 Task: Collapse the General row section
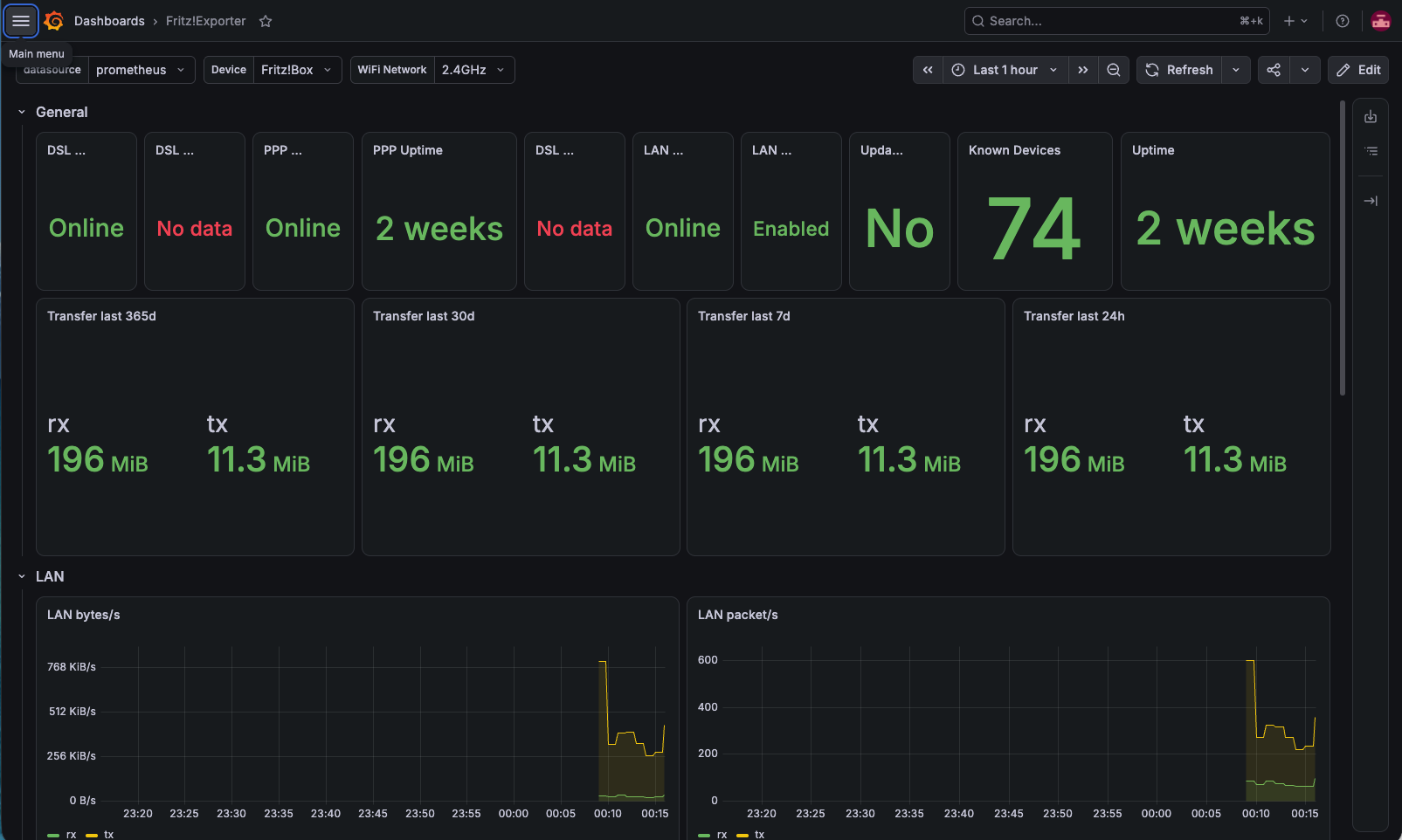22,112
